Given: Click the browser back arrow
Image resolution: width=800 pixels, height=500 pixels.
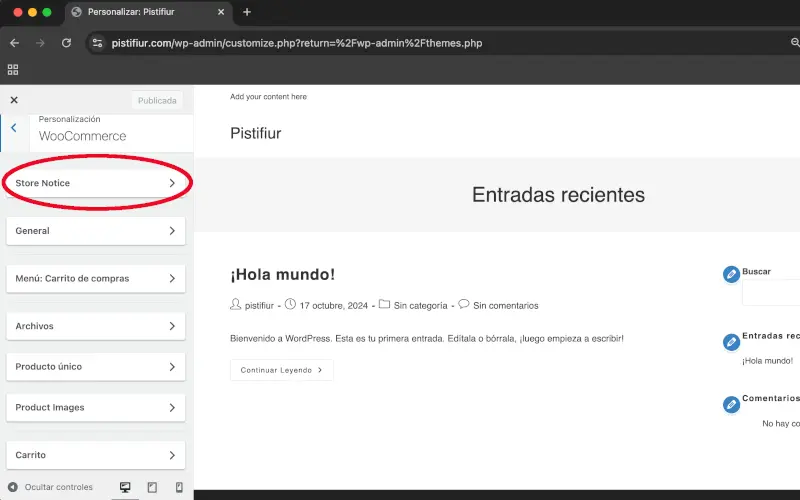Looking at the screenshot, I should 14,43.
